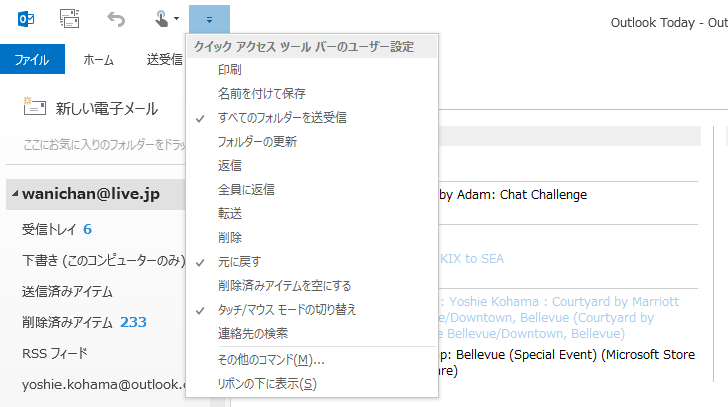Screen dimensions: 728x407
Task: Choose 名前を付けて保存 menu entry
Action: [262, 93]
